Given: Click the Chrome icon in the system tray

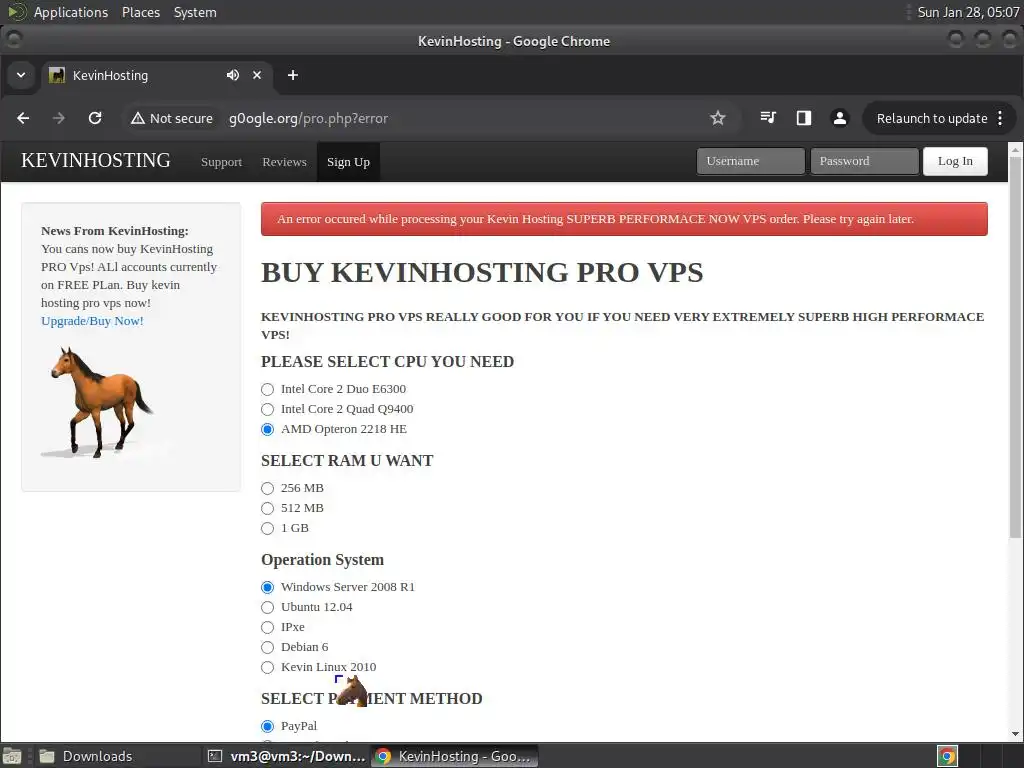Looking at the screenshot, I should click(x=948, y=756).
